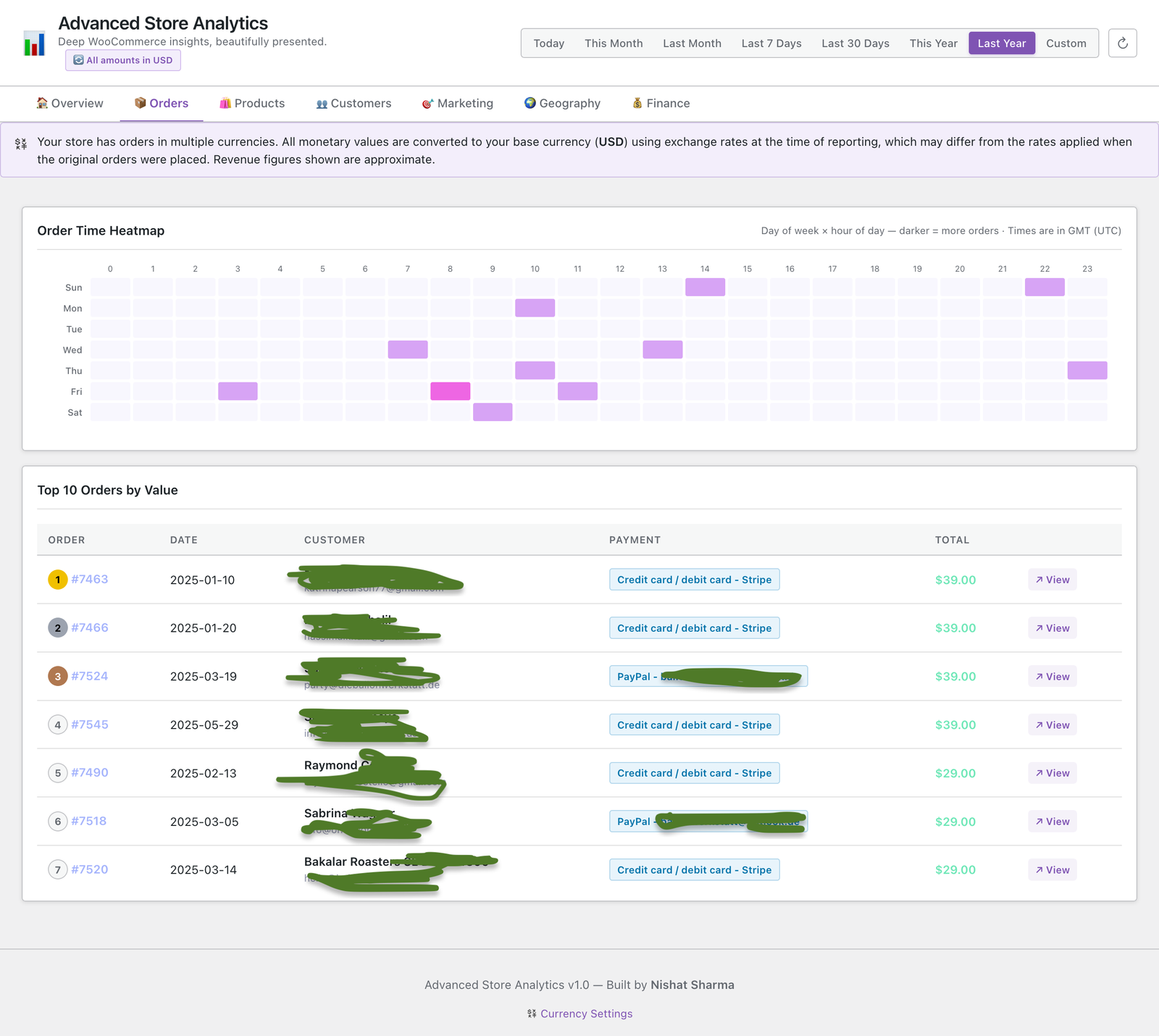This screenshot has width=1159, height=1036.
Task: Open order link #7466
Action: (90, 628)
